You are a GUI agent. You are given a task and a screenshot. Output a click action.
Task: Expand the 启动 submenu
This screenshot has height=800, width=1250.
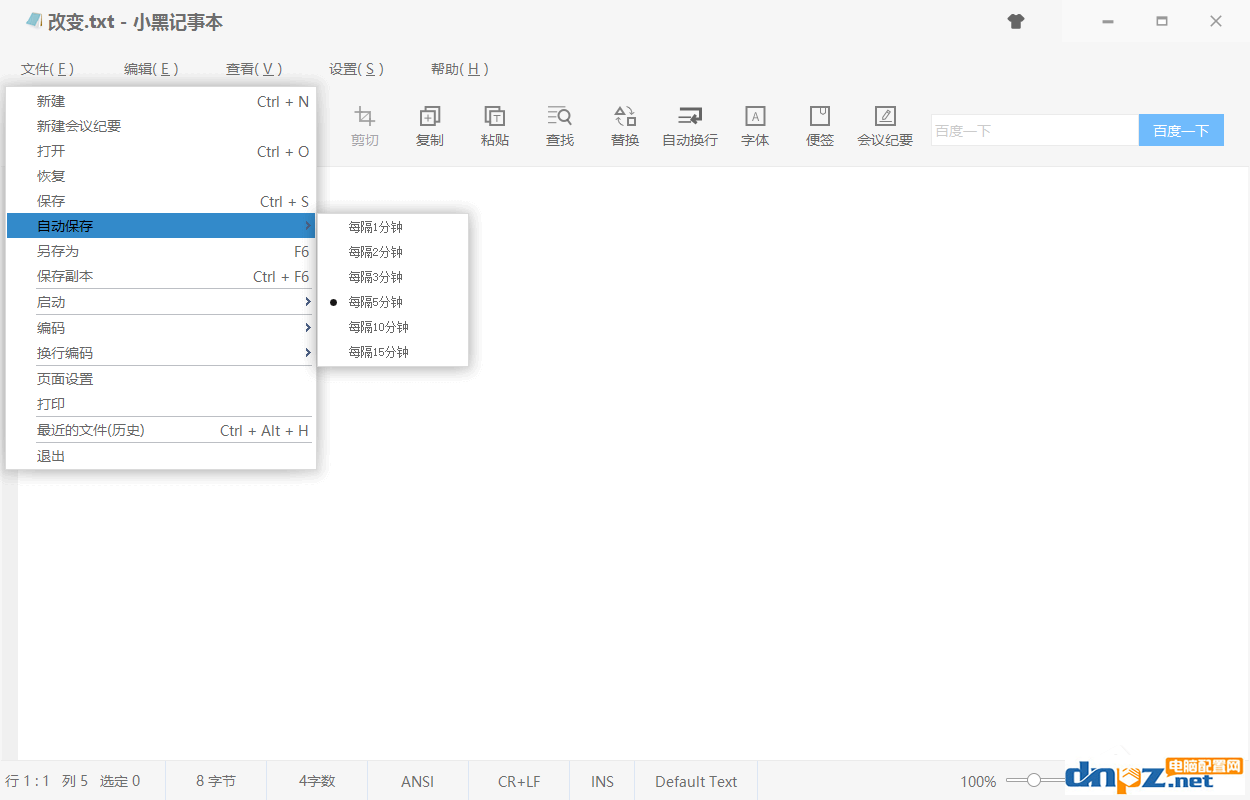point(160,302)
